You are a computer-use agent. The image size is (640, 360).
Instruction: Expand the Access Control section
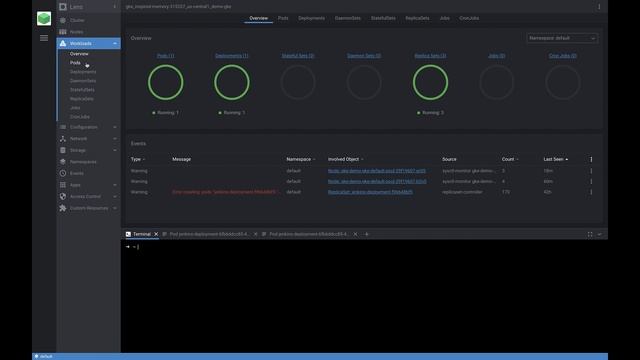[115, 196]
